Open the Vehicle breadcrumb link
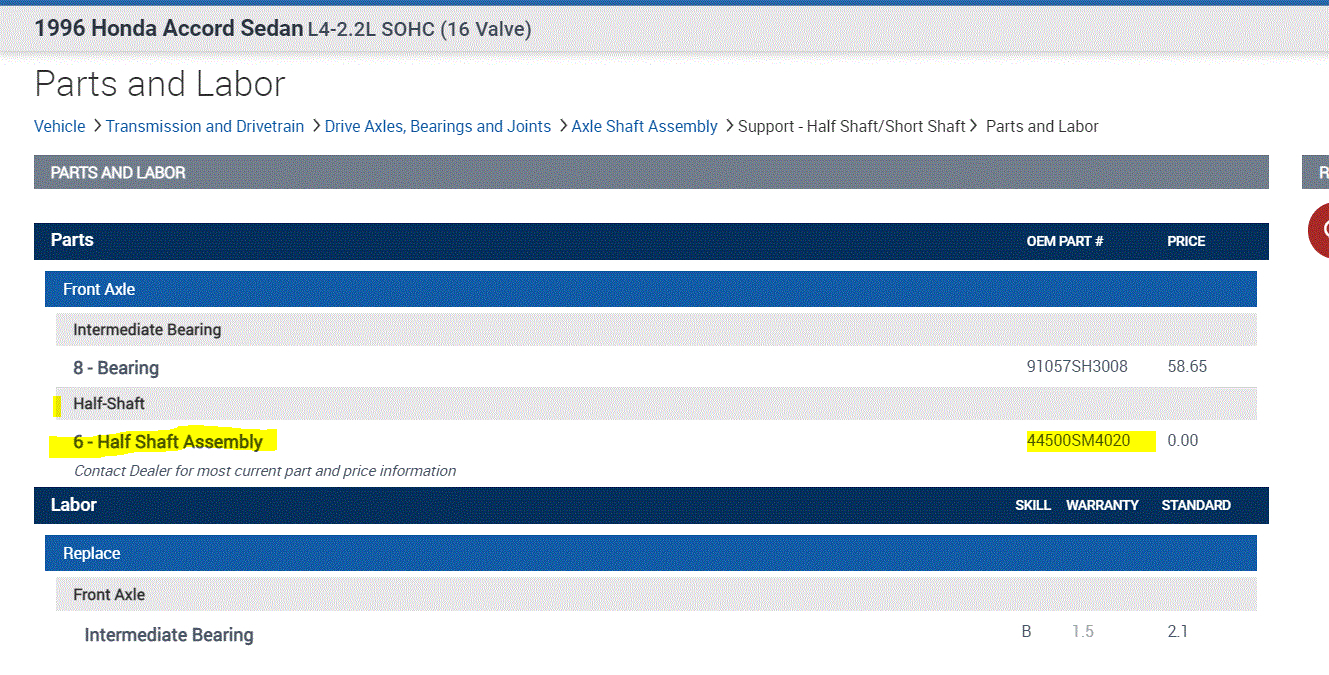 point(59,126)
